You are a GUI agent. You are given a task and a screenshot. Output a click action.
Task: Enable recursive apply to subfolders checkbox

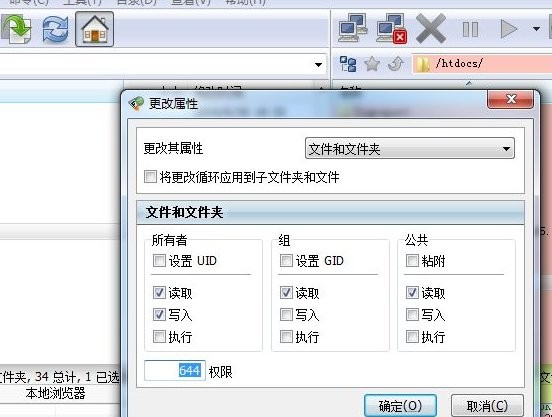coord(150,176)
